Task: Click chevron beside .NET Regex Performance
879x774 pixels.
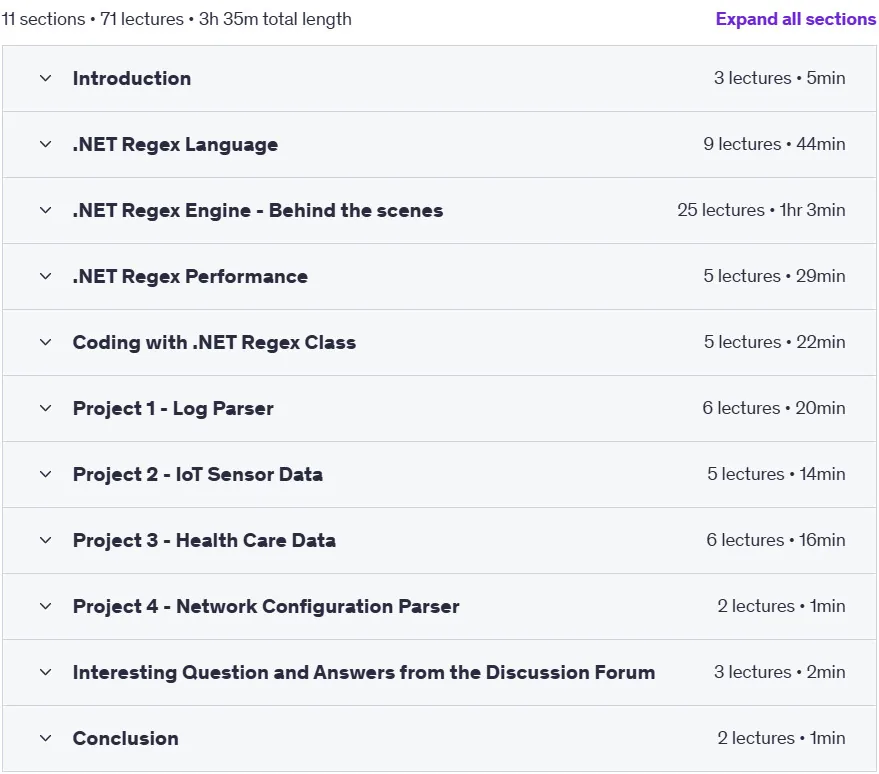Action: tap(45, 276)
